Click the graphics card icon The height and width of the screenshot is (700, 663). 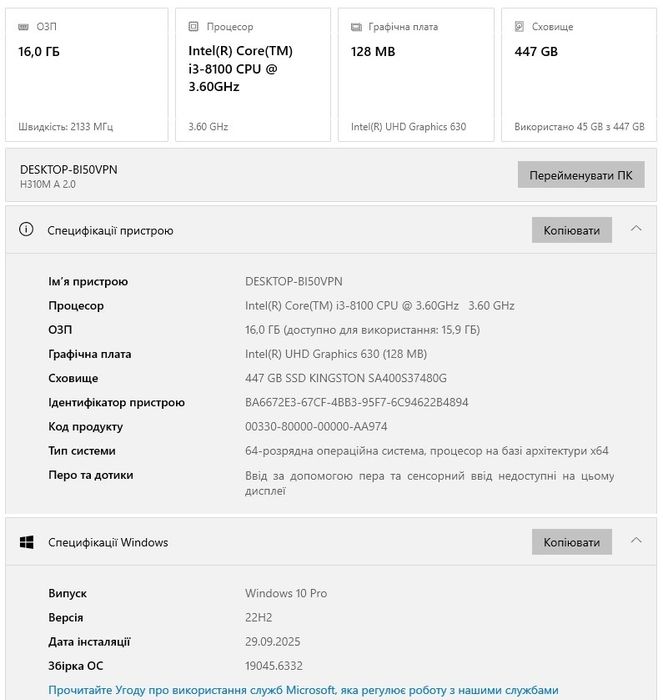(x=357, y=27)
